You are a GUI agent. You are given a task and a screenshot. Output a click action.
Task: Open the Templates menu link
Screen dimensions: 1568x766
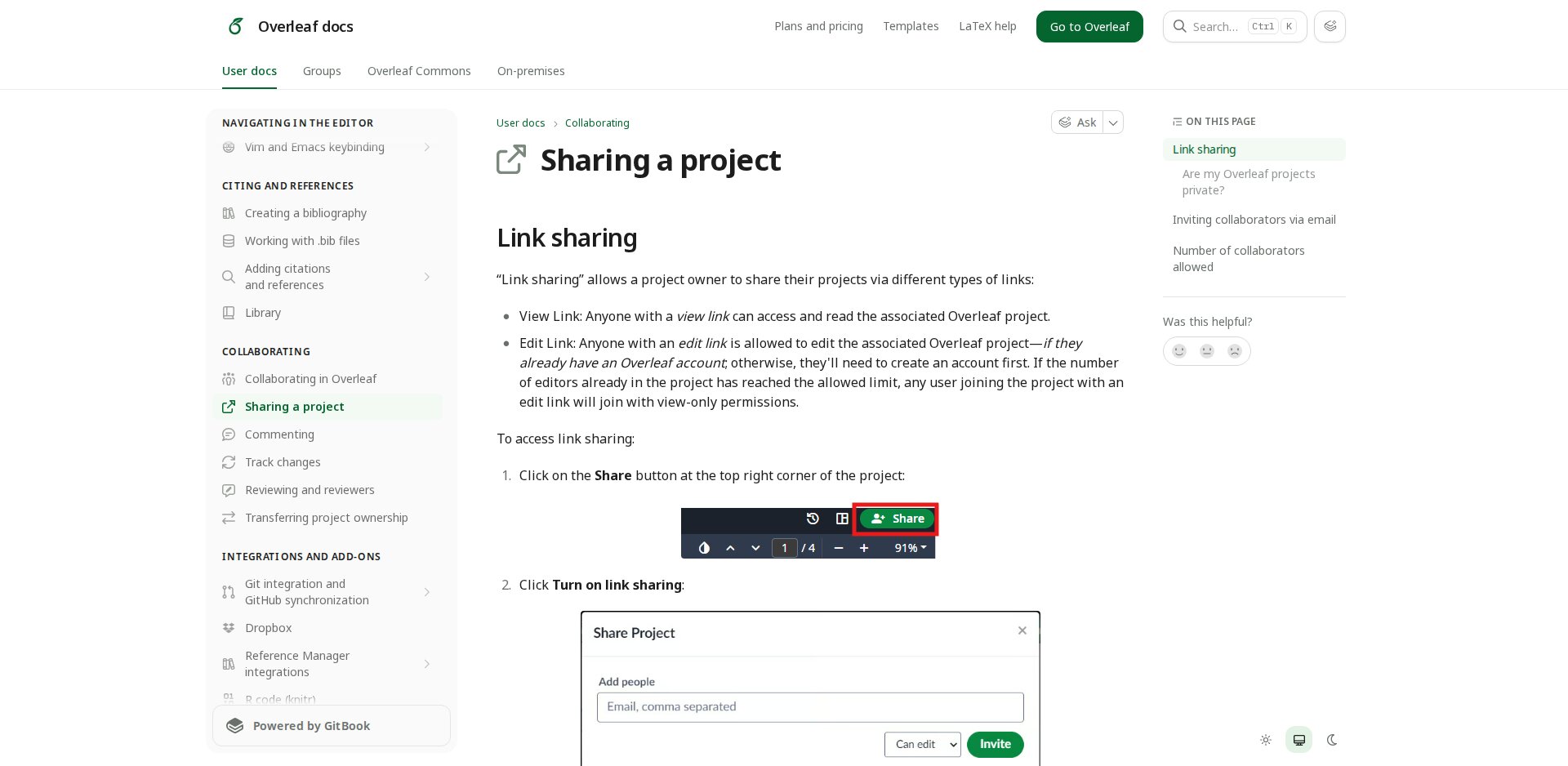(911, 26)
